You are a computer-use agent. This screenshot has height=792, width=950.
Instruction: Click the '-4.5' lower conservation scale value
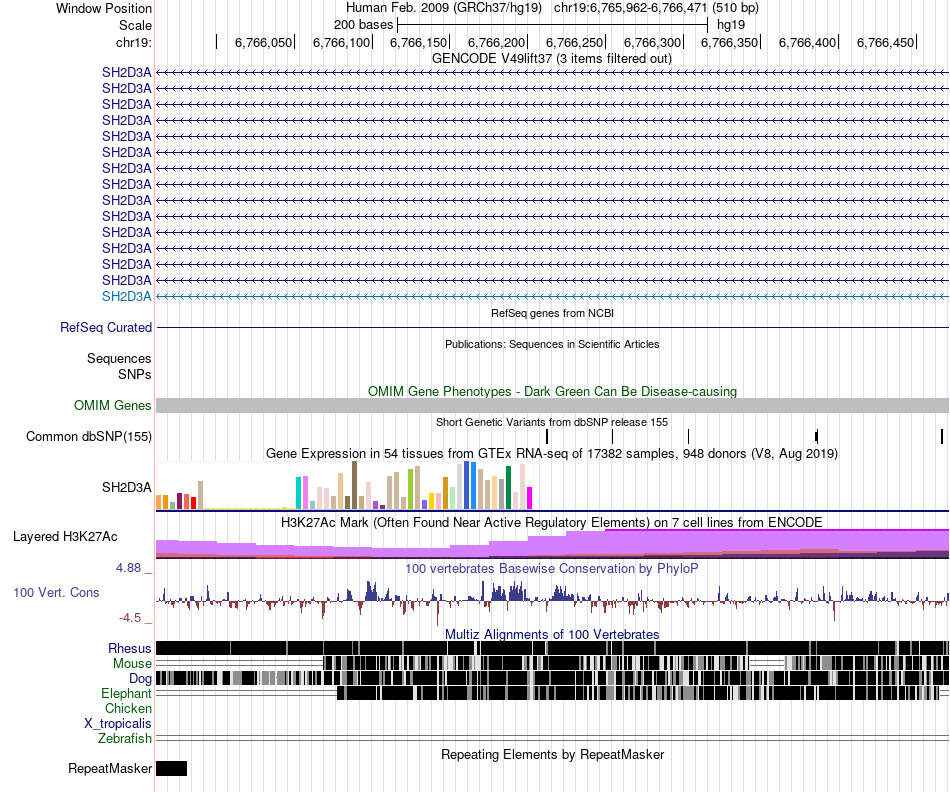[x=130, y=617]
